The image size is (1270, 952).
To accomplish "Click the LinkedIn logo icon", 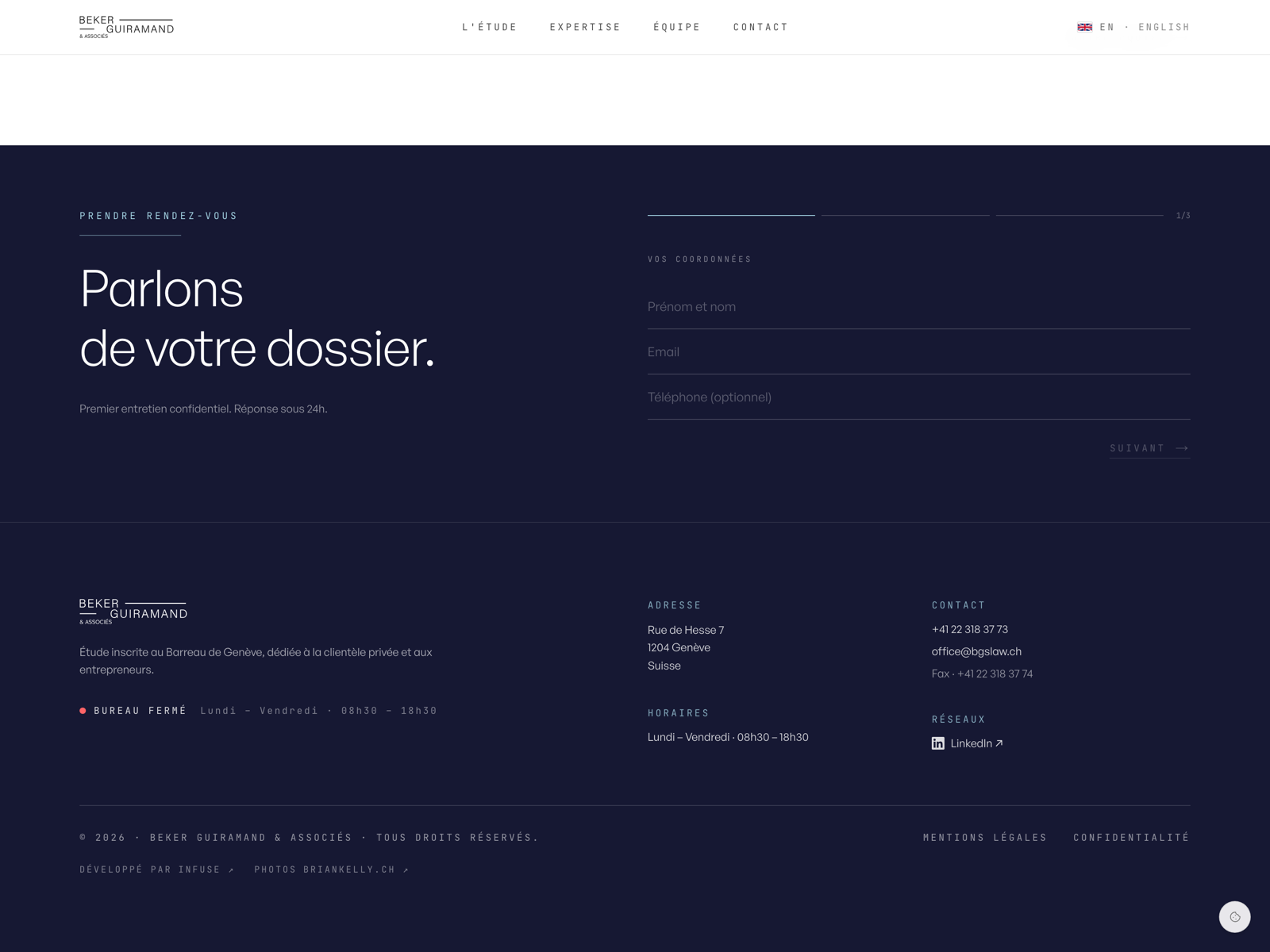I will tap(938, 743).
